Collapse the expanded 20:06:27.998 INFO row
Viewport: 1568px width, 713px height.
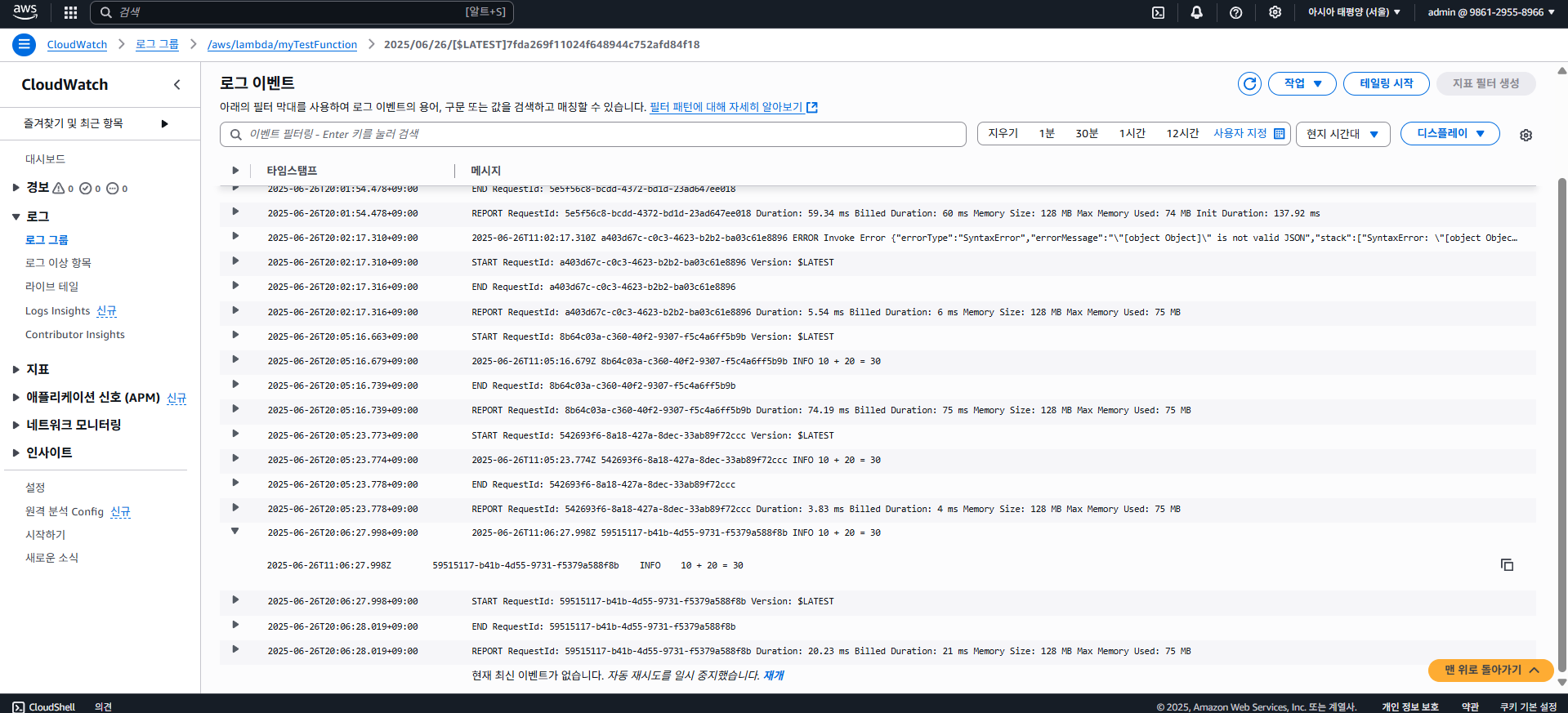point(235,532)
